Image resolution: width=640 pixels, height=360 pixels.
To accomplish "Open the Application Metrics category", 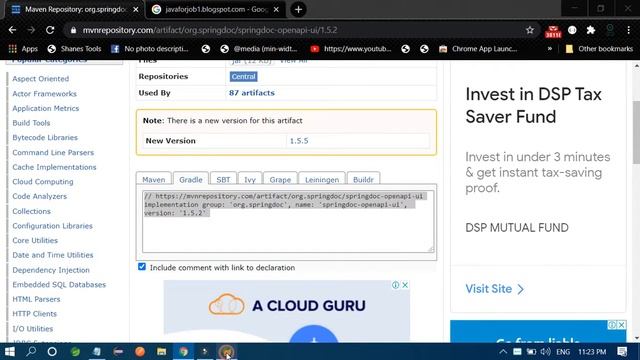I will [46, 108].
